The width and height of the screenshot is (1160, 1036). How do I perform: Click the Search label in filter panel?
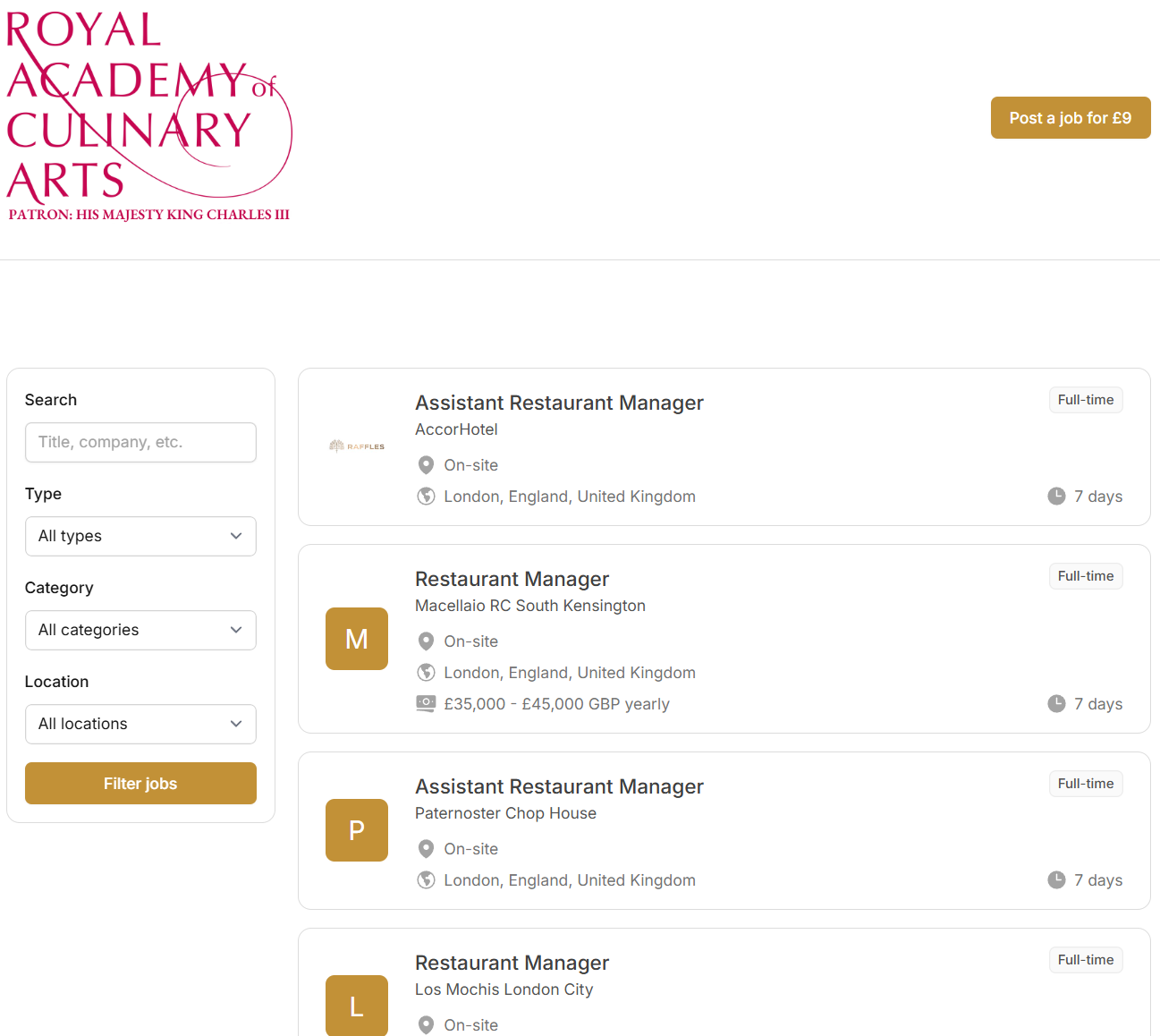point(51,400)
